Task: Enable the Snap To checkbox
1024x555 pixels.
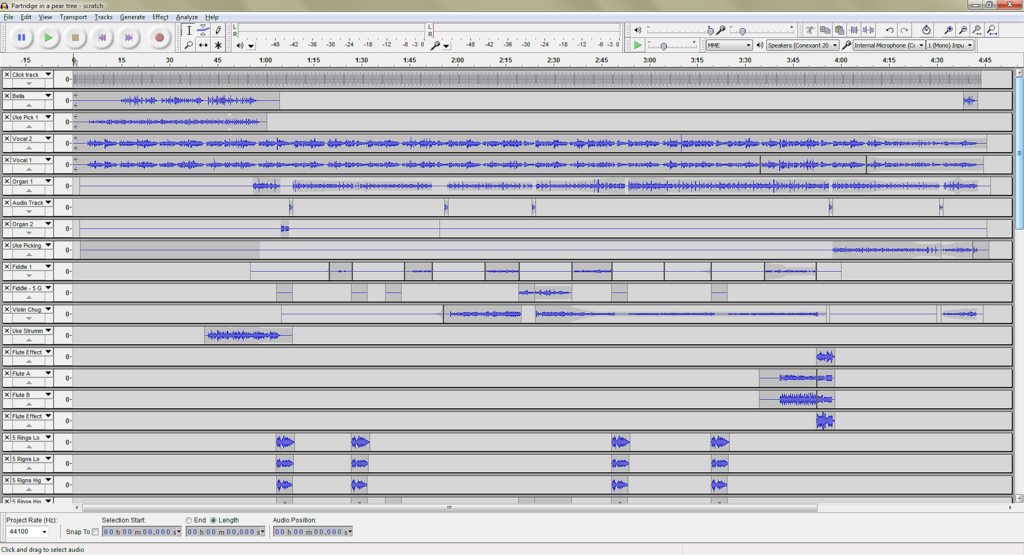Action: tap(95, 532)
